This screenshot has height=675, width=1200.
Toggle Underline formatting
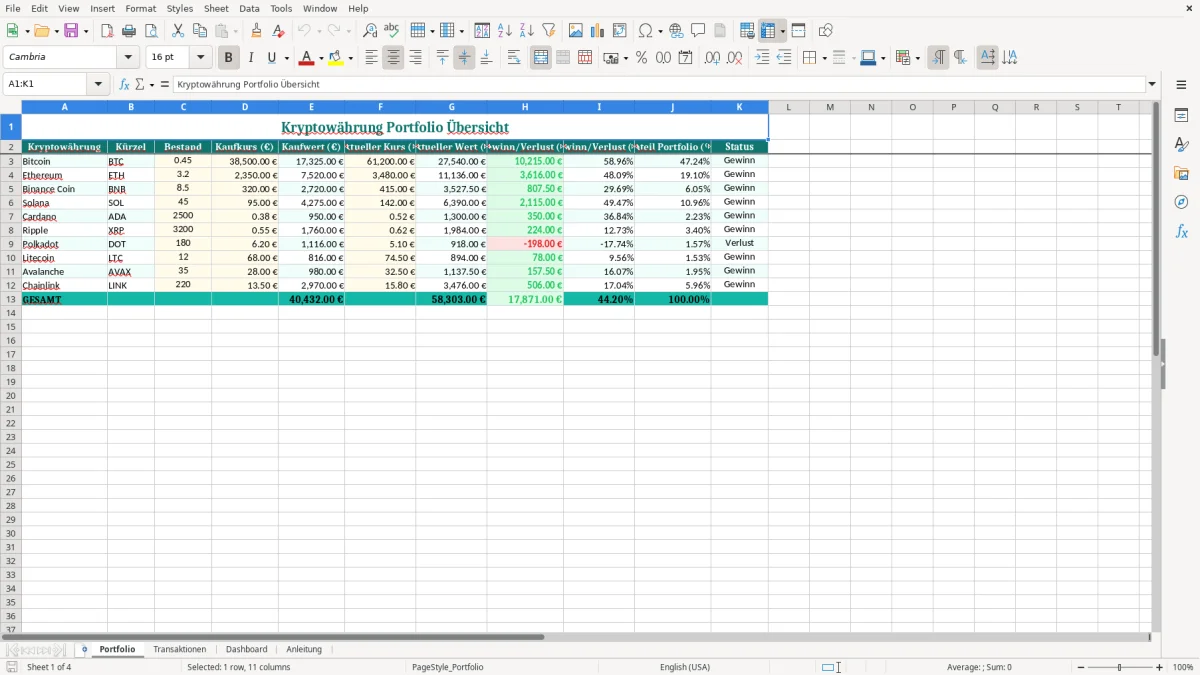[271, 58]
